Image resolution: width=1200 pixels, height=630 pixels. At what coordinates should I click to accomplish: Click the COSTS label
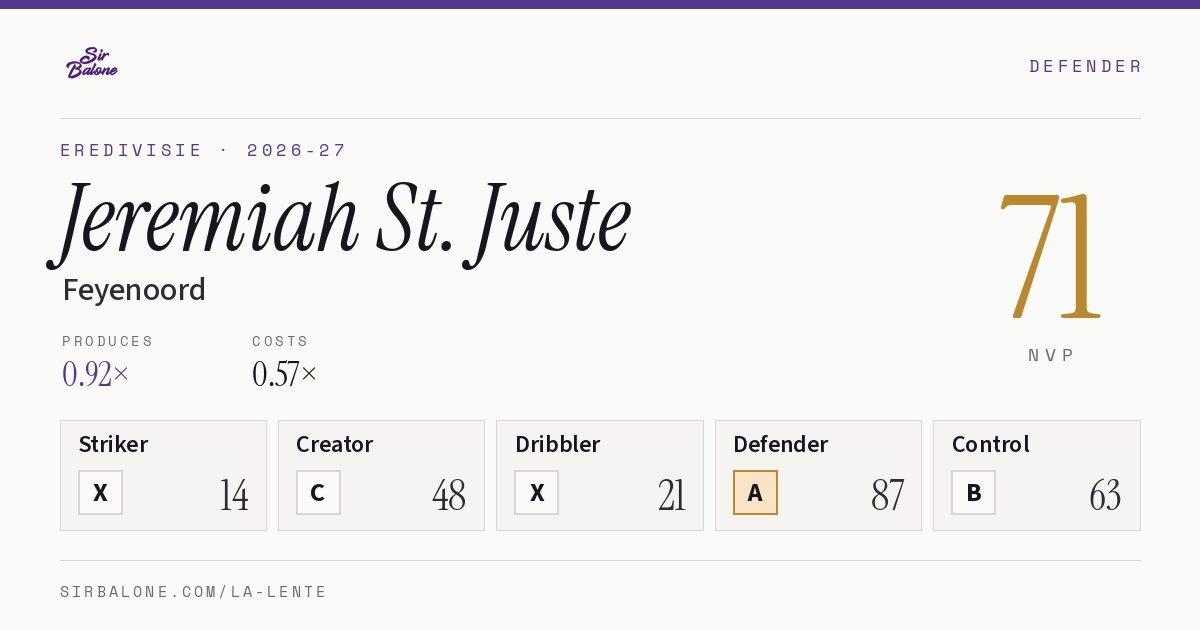(281, 341)
